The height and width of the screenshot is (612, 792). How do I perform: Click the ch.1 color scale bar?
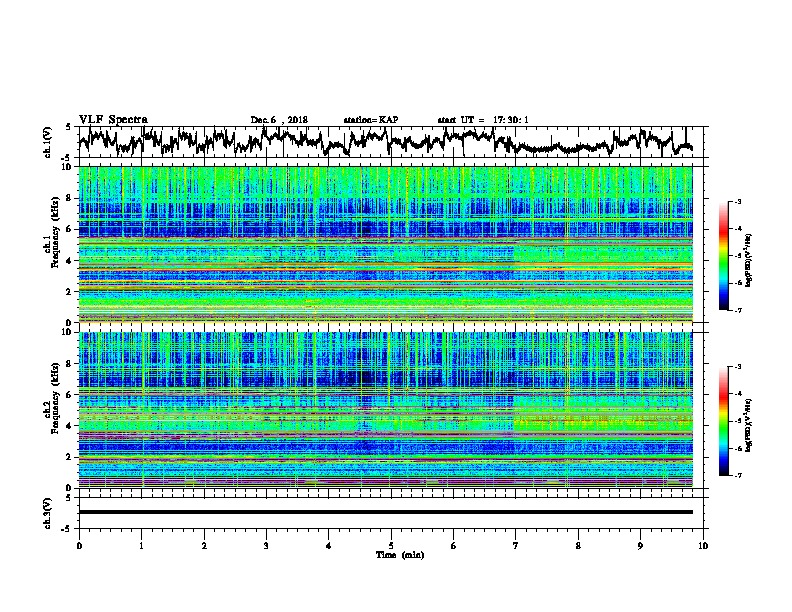coord(723,256)
